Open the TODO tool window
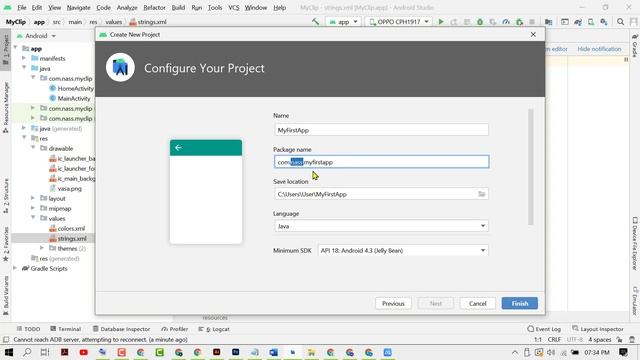 [28, 329]
